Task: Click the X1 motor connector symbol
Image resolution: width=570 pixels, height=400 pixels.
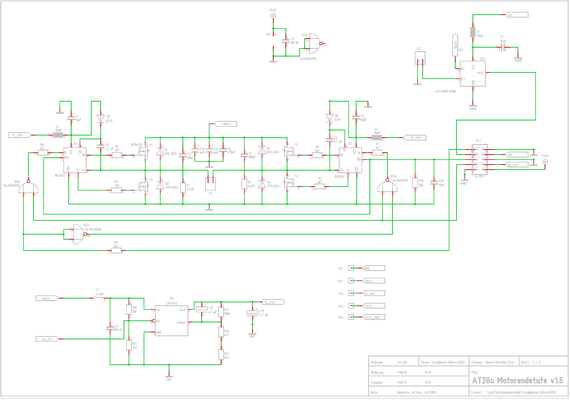Action: (210, 183)
